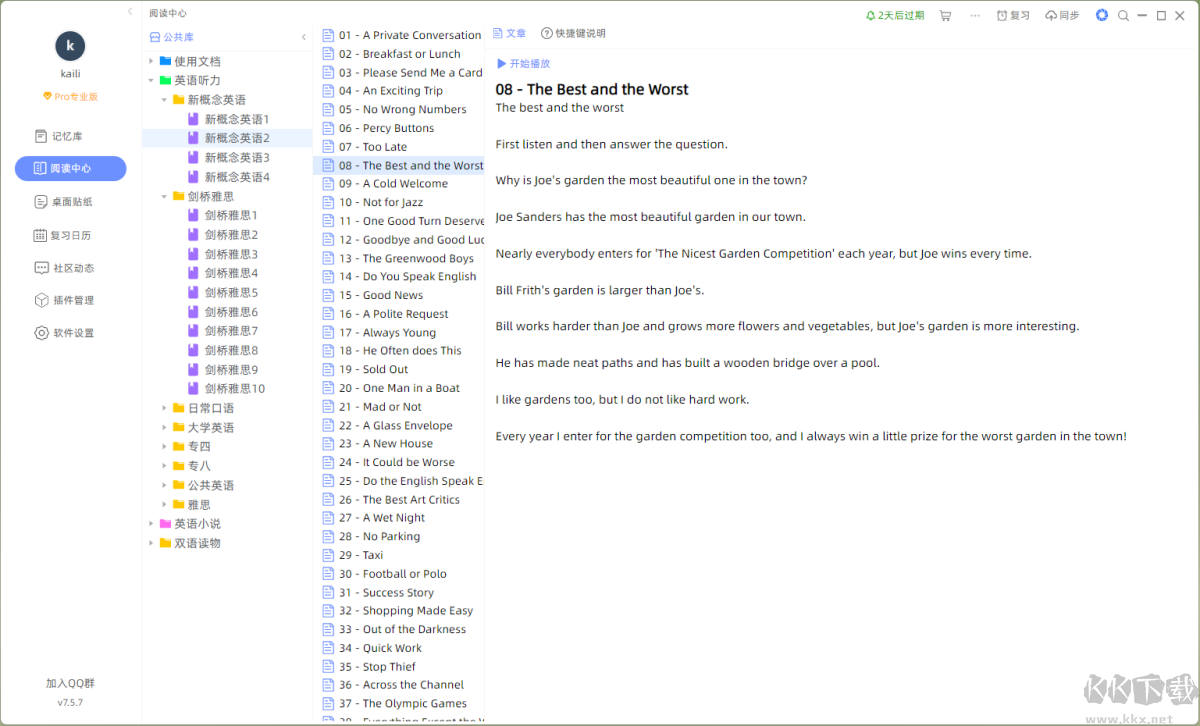
Task: Click the blue aperture icon in title bar
Action: [1102, 15]
